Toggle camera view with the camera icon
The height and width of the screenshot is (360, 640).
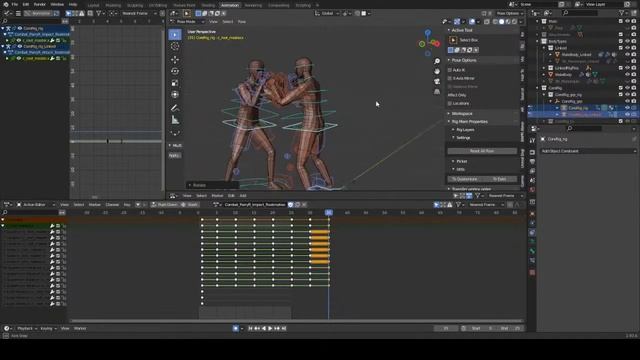click(x=437, y=82)
